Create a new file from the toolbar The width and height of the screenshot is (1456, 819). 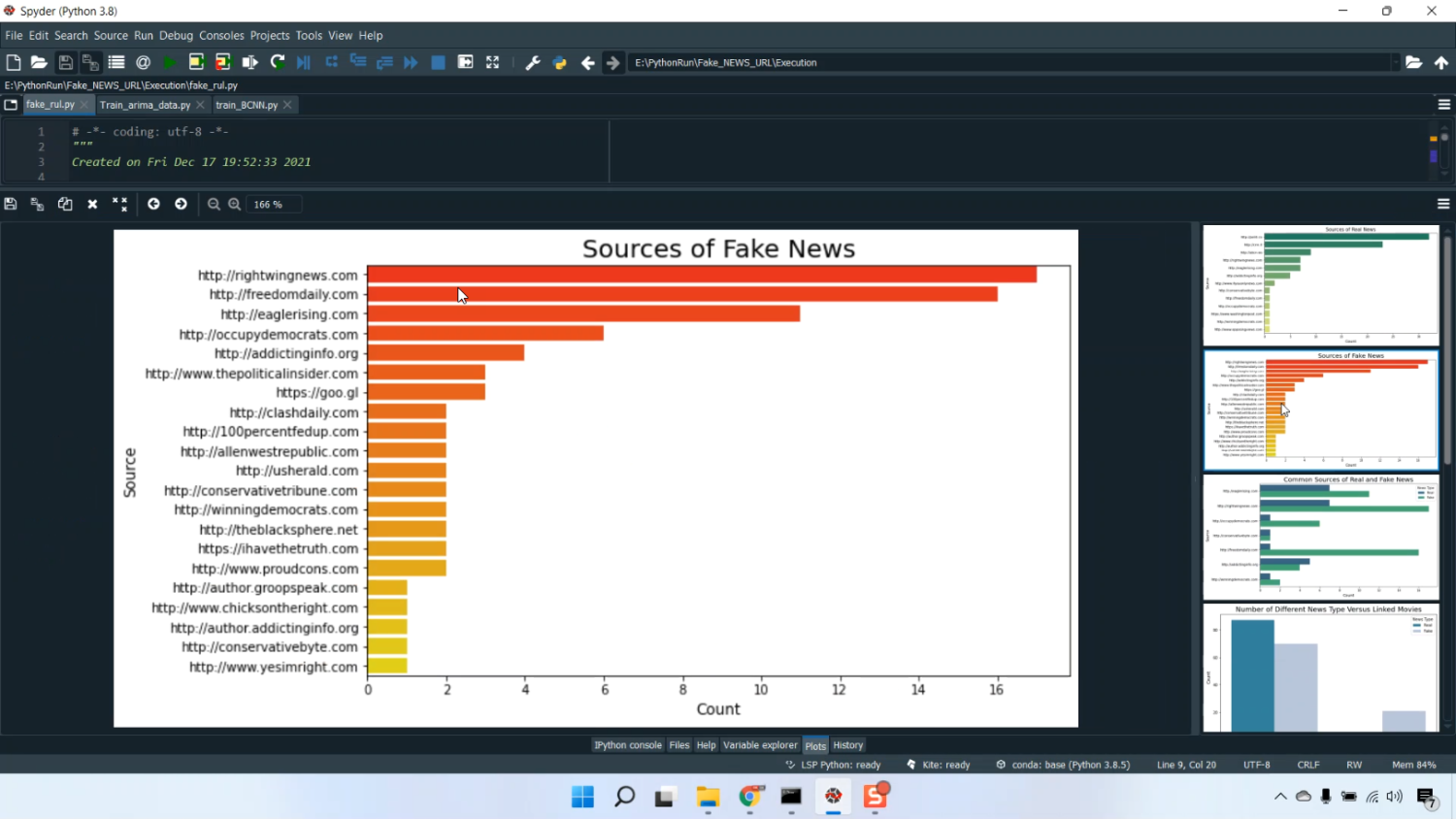14,61
